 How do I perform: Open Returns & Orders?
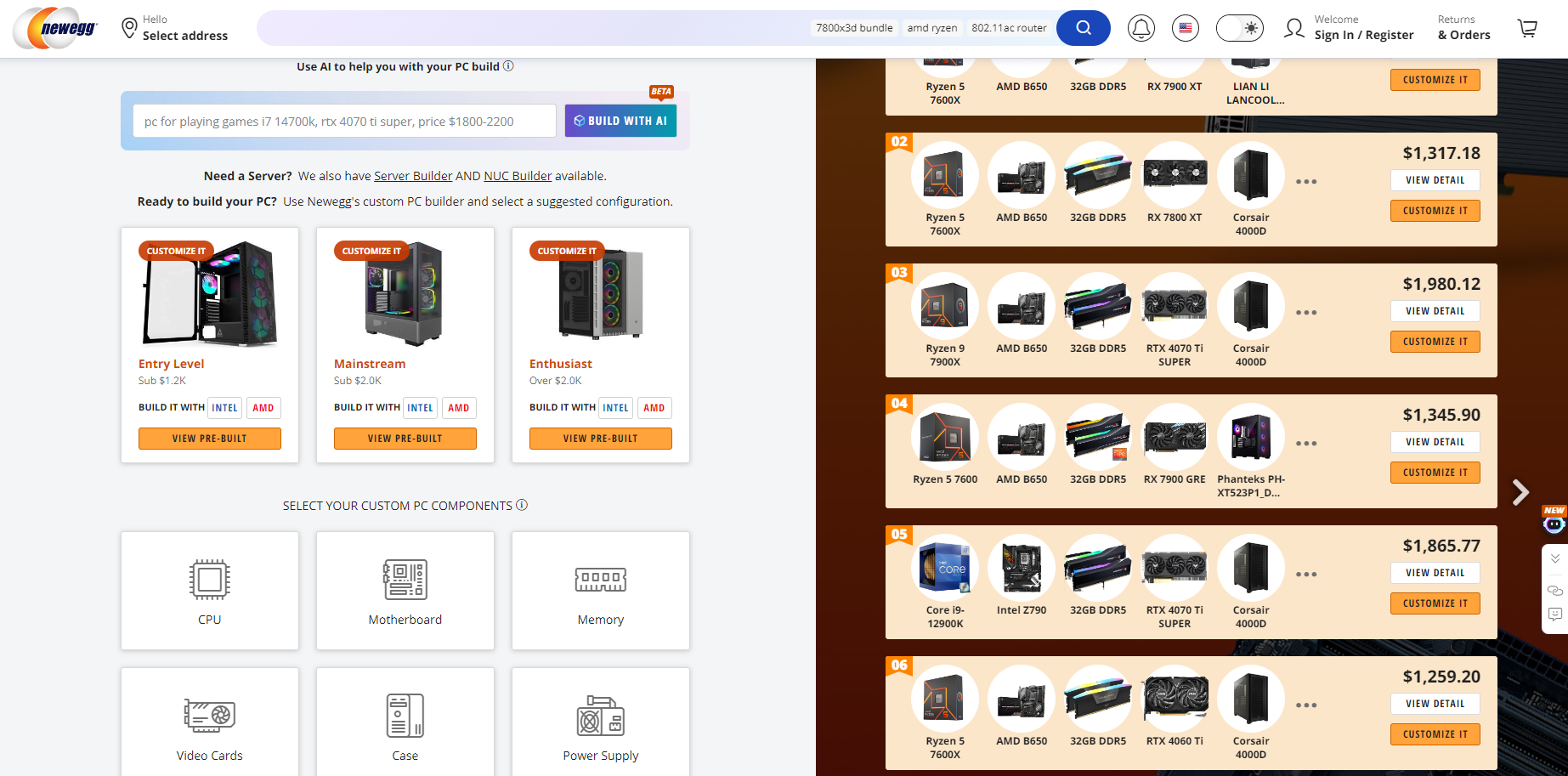[1463, 27]
